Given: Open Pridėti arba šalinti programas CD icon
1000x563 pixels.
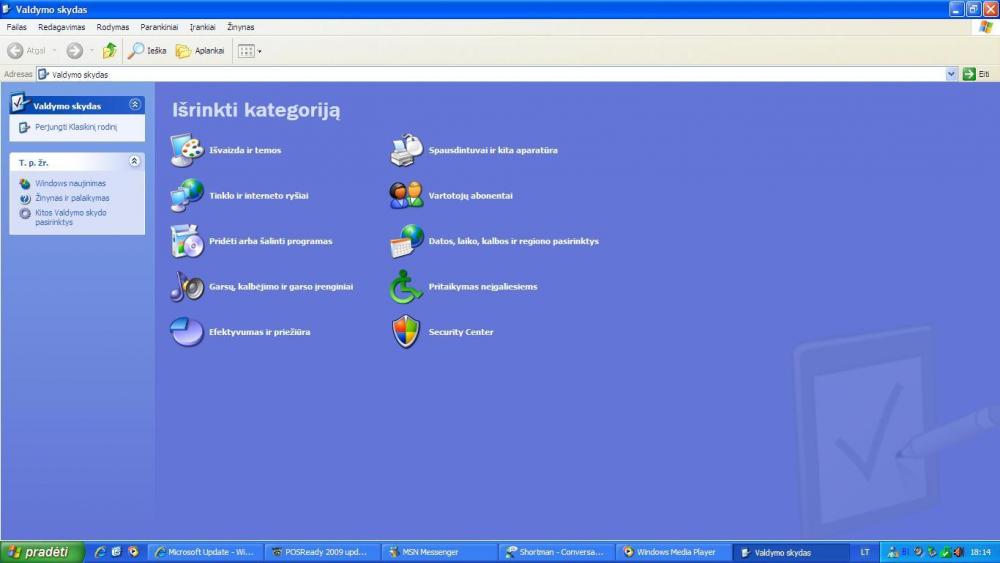Looking at the screenshot, I should 187,241.
